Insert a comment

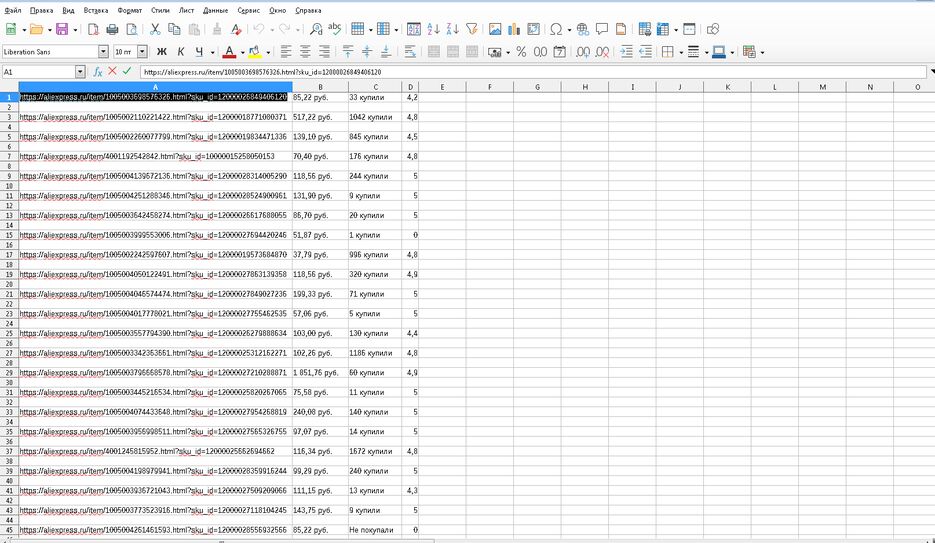602,29
